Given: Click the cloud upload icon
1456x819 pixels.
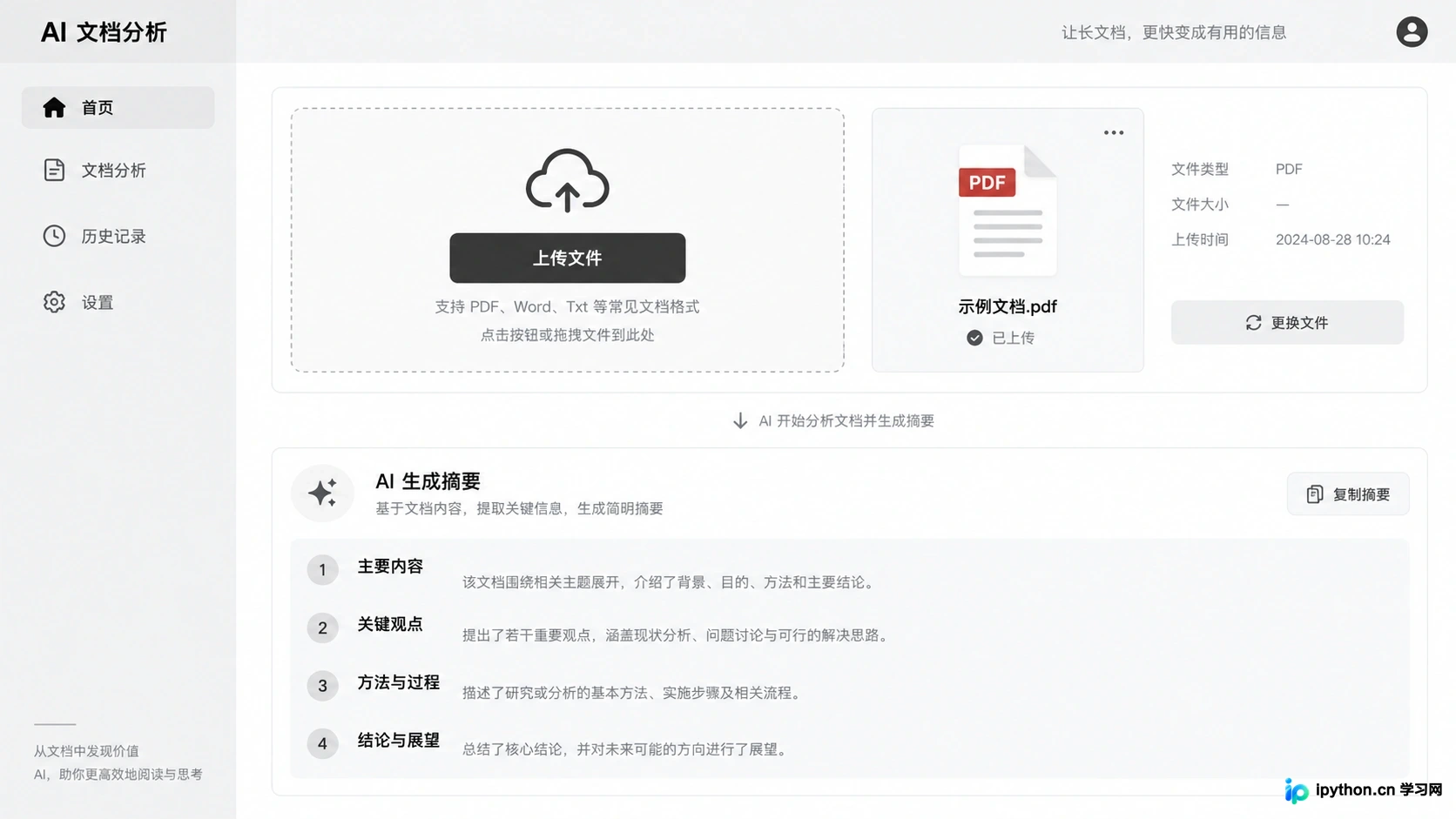Looking at the screenshot, I should pyautogui.click(x=568, y=180).
